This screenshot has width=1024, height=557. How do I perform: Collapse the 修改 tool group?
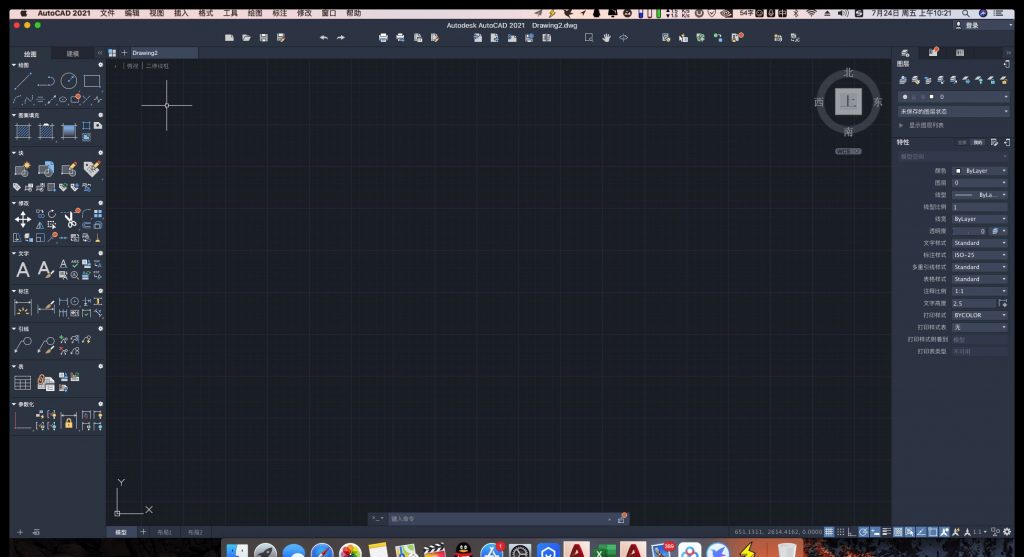point(14,203)
